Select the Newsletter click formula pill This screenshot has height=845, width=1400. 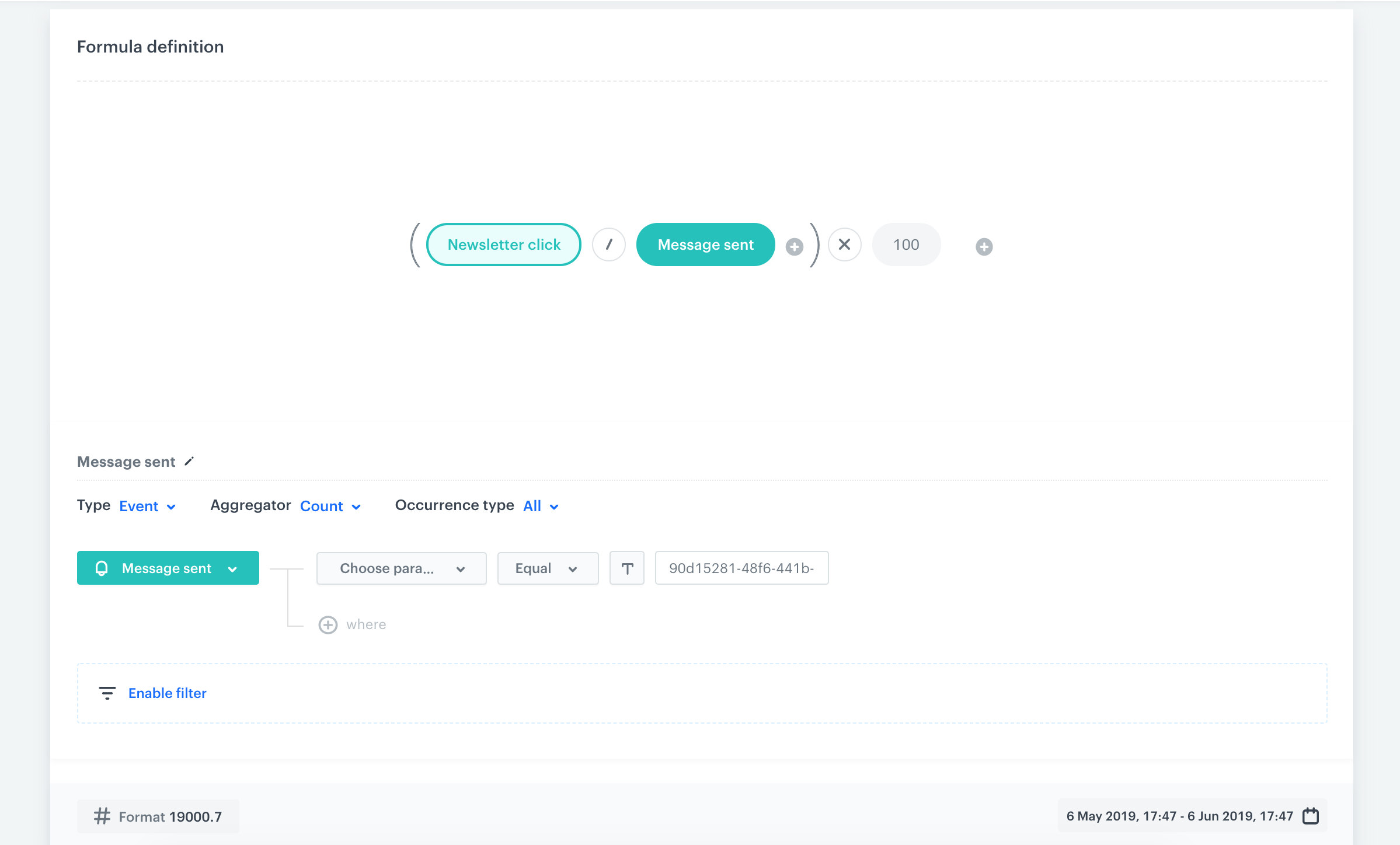coord(504,245)
